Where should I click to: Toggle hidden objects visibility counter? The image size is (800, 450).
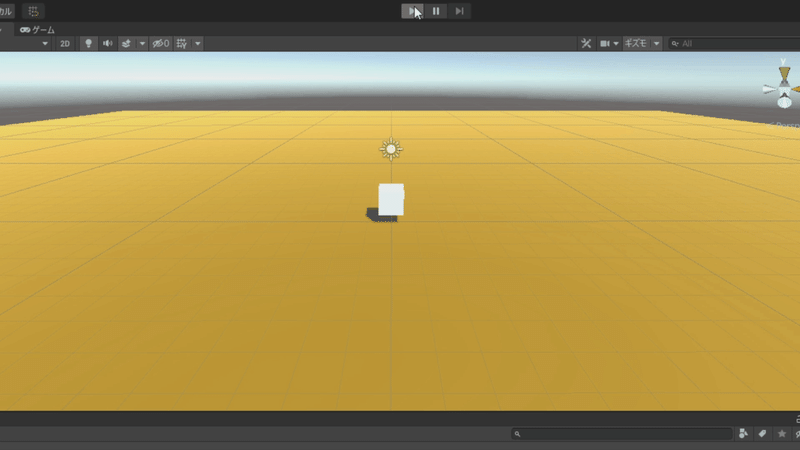[161, 44]
